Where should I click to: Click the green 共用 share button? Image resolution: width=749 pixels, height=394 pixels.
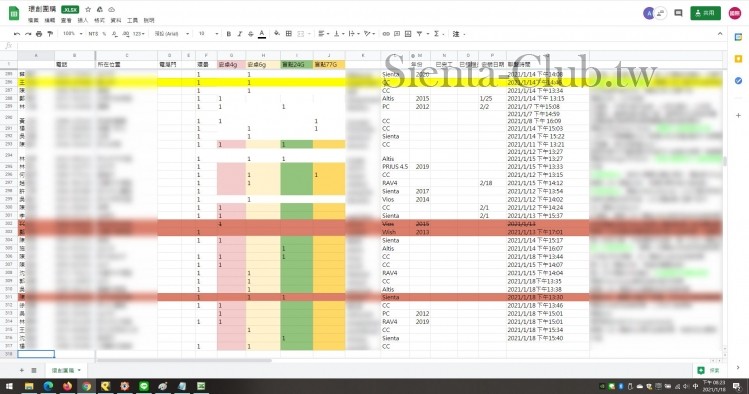click(706, 13)
